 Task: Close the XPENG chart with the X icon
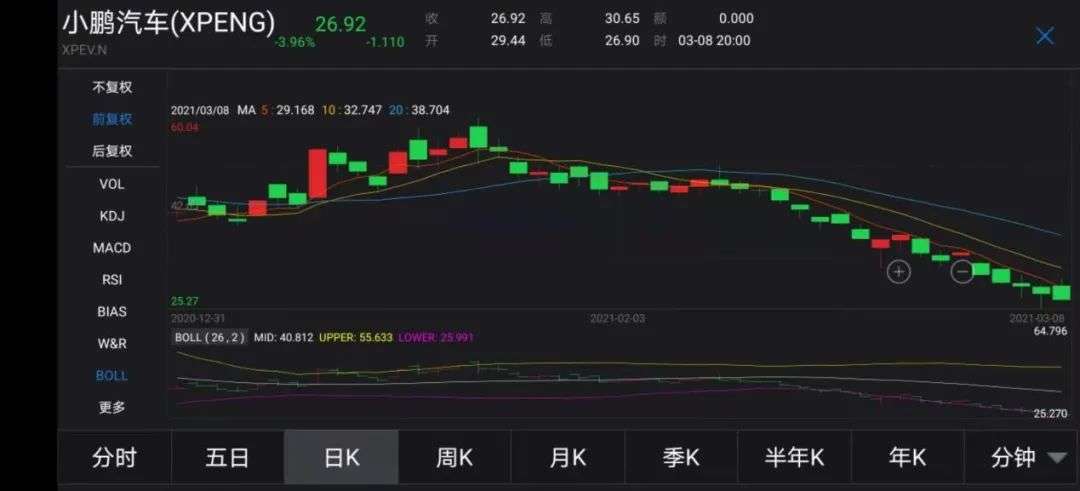(1045, 36)
